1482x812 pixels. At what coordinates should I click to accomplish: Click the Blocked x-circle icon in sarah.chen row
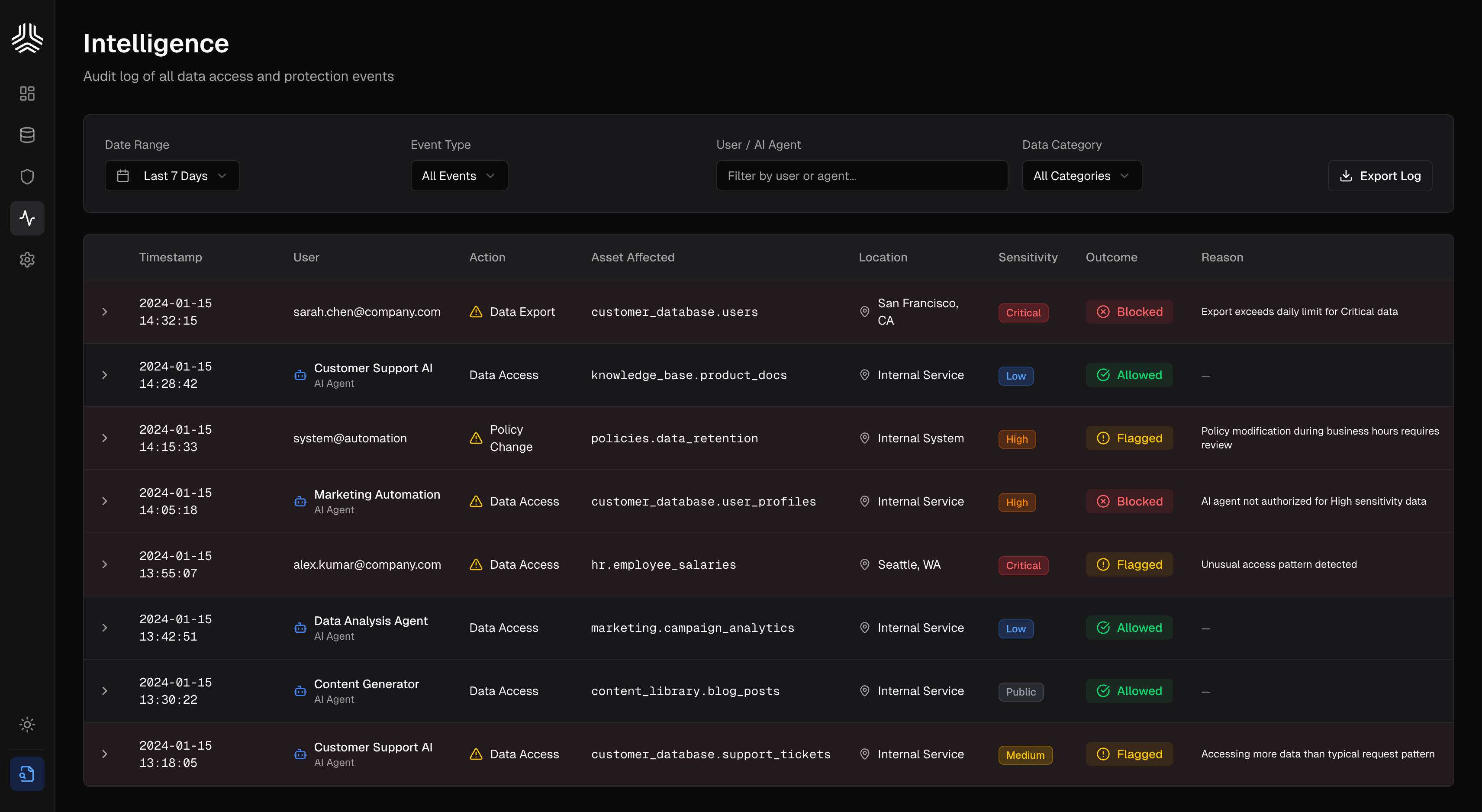pyautogui.click(x=1103, y=312)
